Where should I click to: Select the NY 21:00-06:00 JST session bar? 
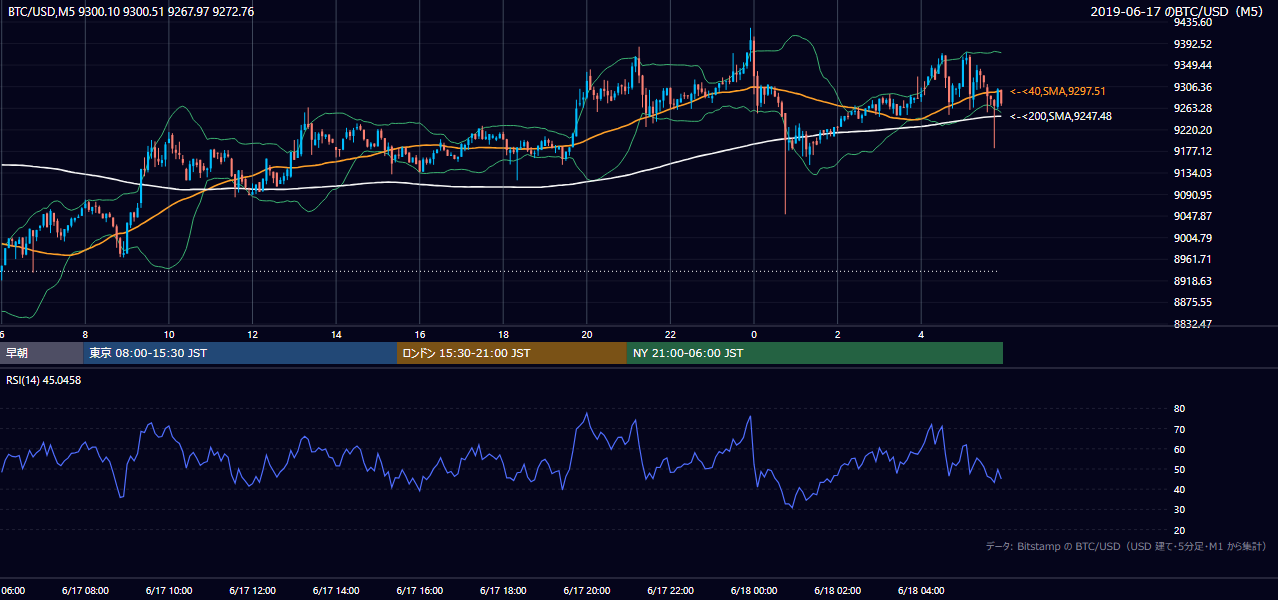pos(815,353)
